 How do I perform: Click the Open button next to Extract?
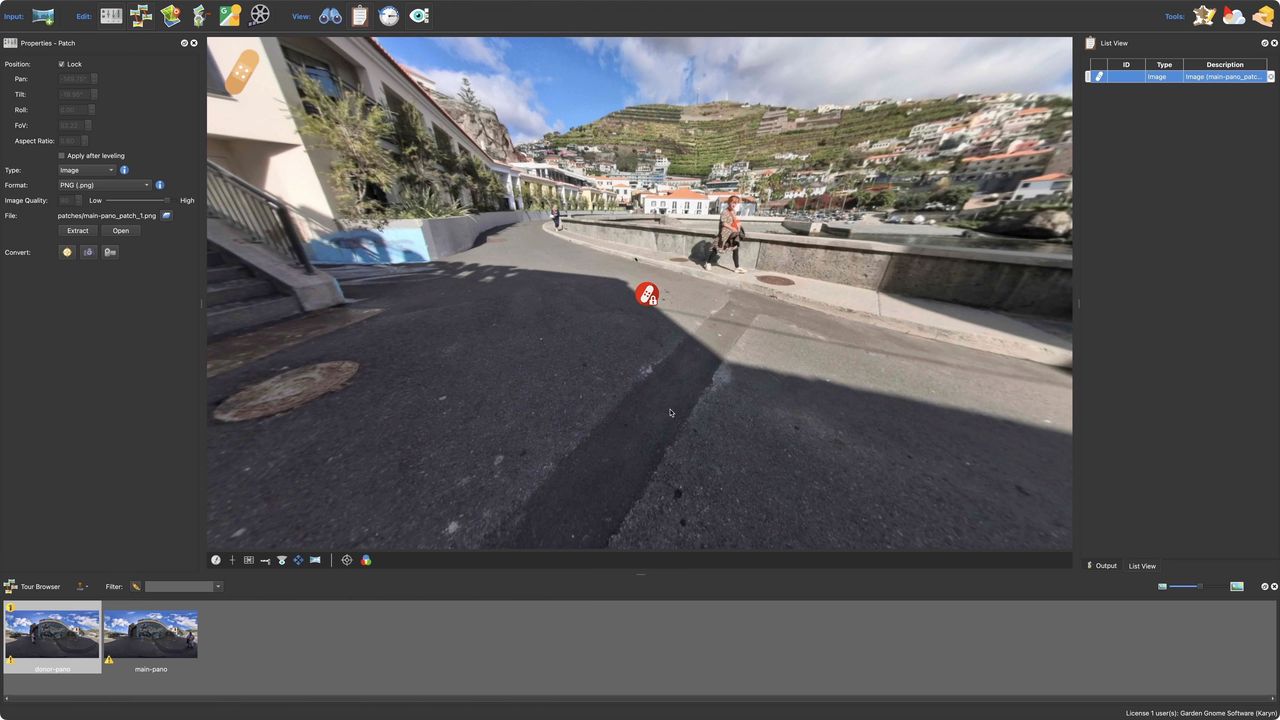(120, 230)
